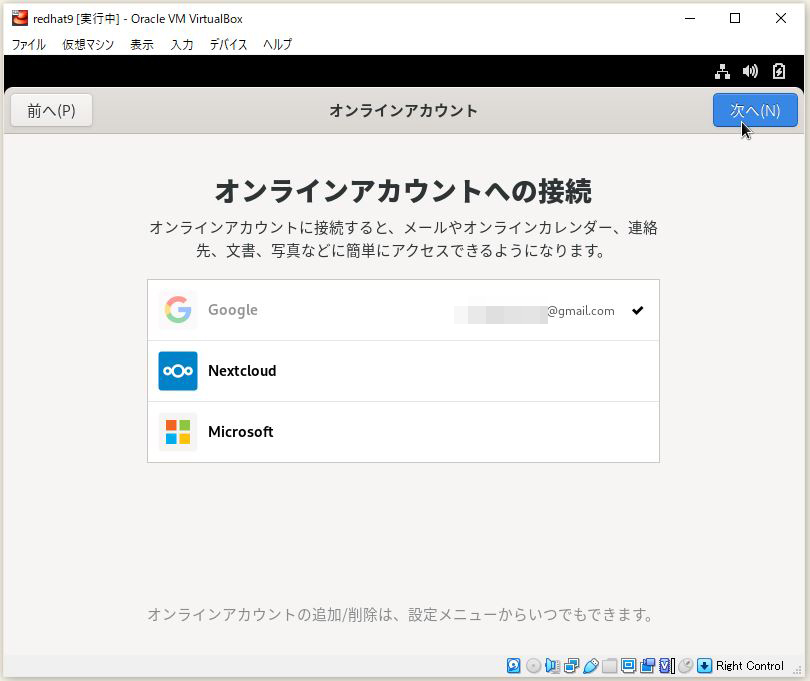The width and height of the screenshot is (810, 681).
Task: Open the デバイス menu
Action: click(x=228, y=44)
